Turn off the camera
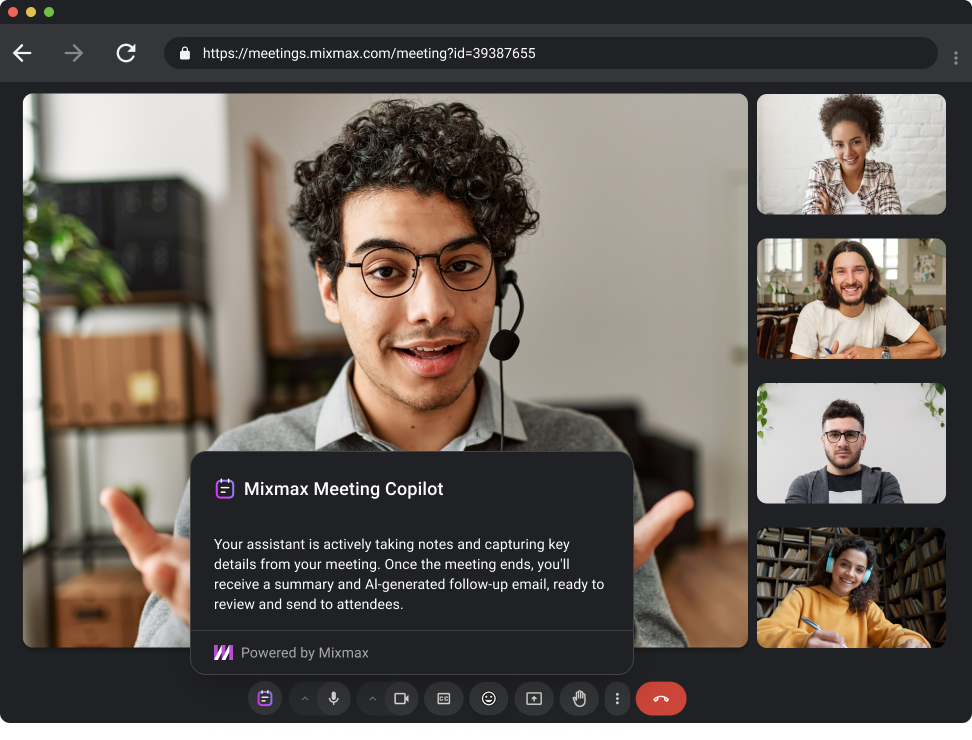This screenshot has height=740, width=972. click(x=401, y=698)
